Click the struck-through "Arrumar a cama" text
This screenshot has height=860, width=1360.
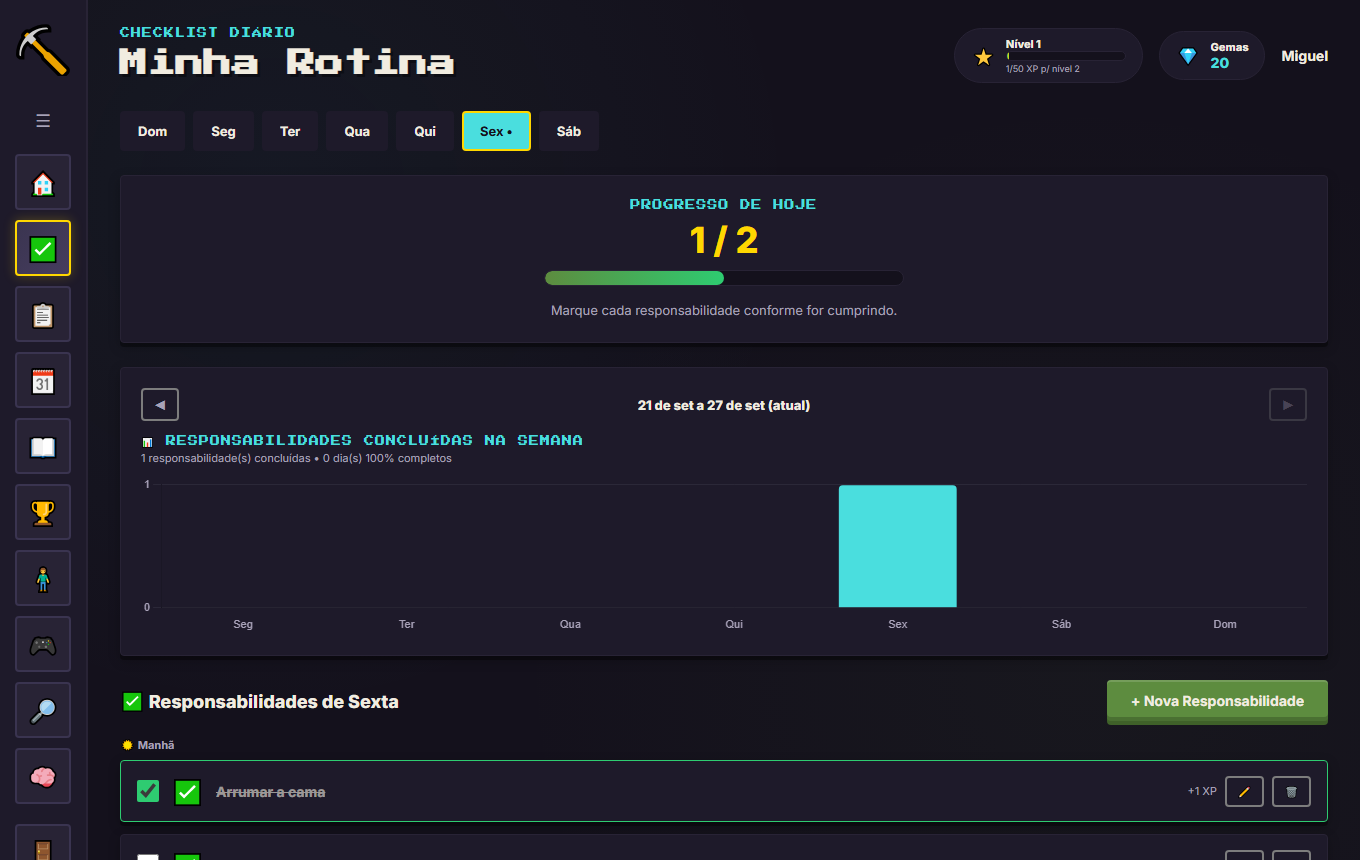[x=271, y=792]
